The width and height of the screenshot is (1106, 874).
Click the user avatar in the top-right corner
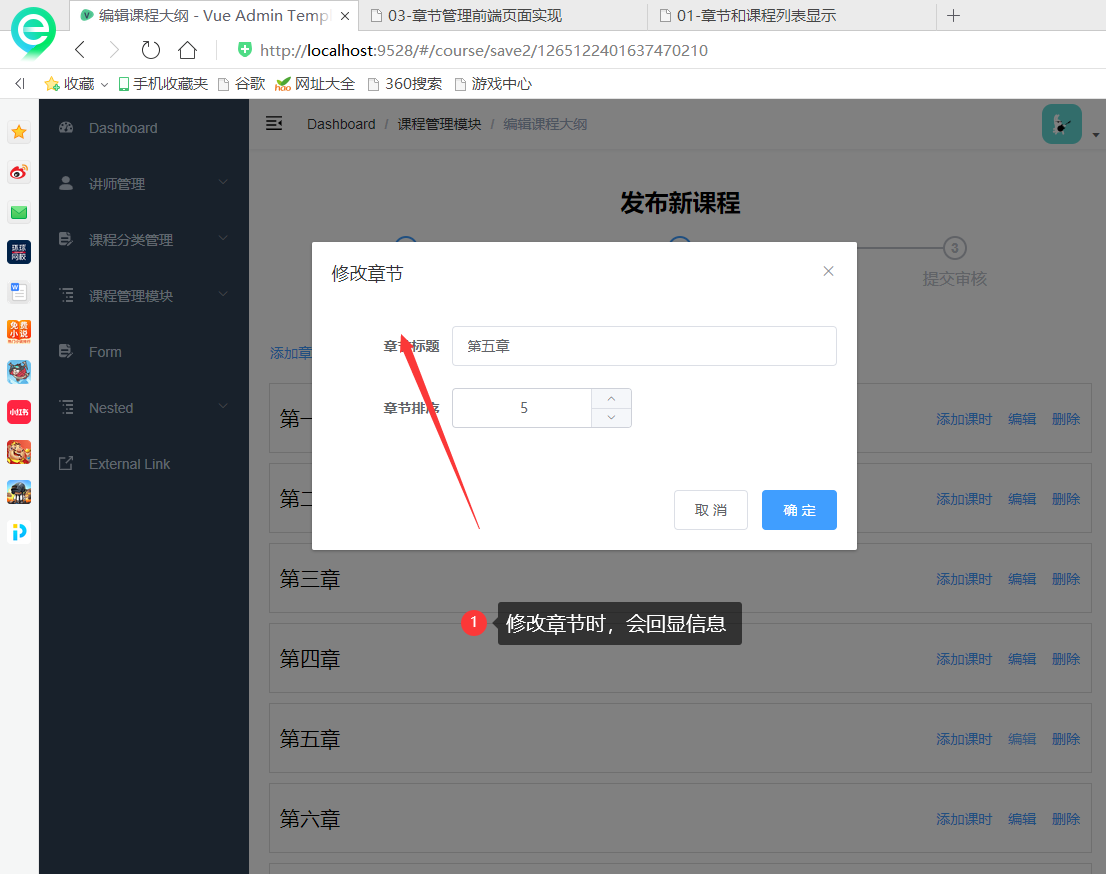[1062, 124]
